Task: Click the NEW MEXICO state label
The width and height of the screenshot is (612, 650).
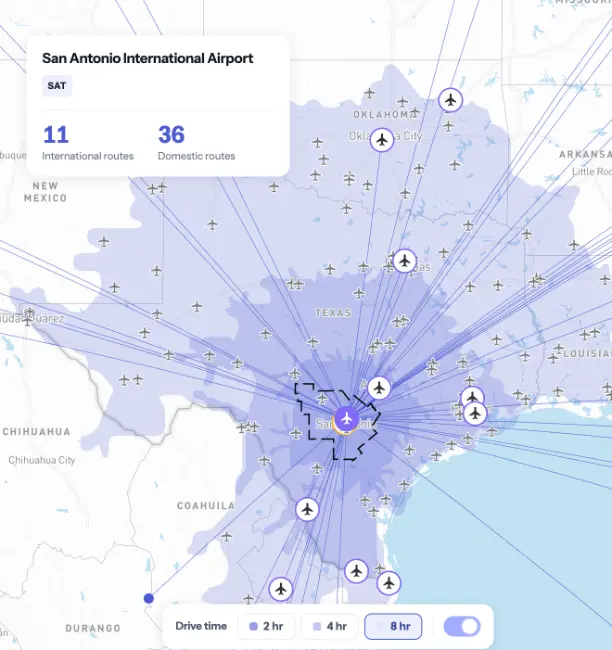Action: point(46,192)
